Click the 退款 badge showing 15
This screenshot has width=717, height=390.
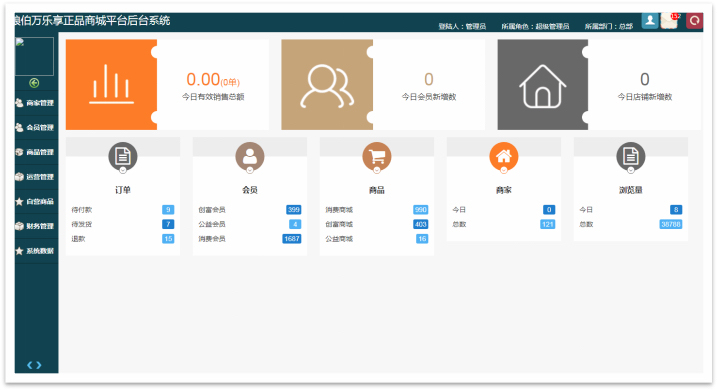(x=168, y=239)
